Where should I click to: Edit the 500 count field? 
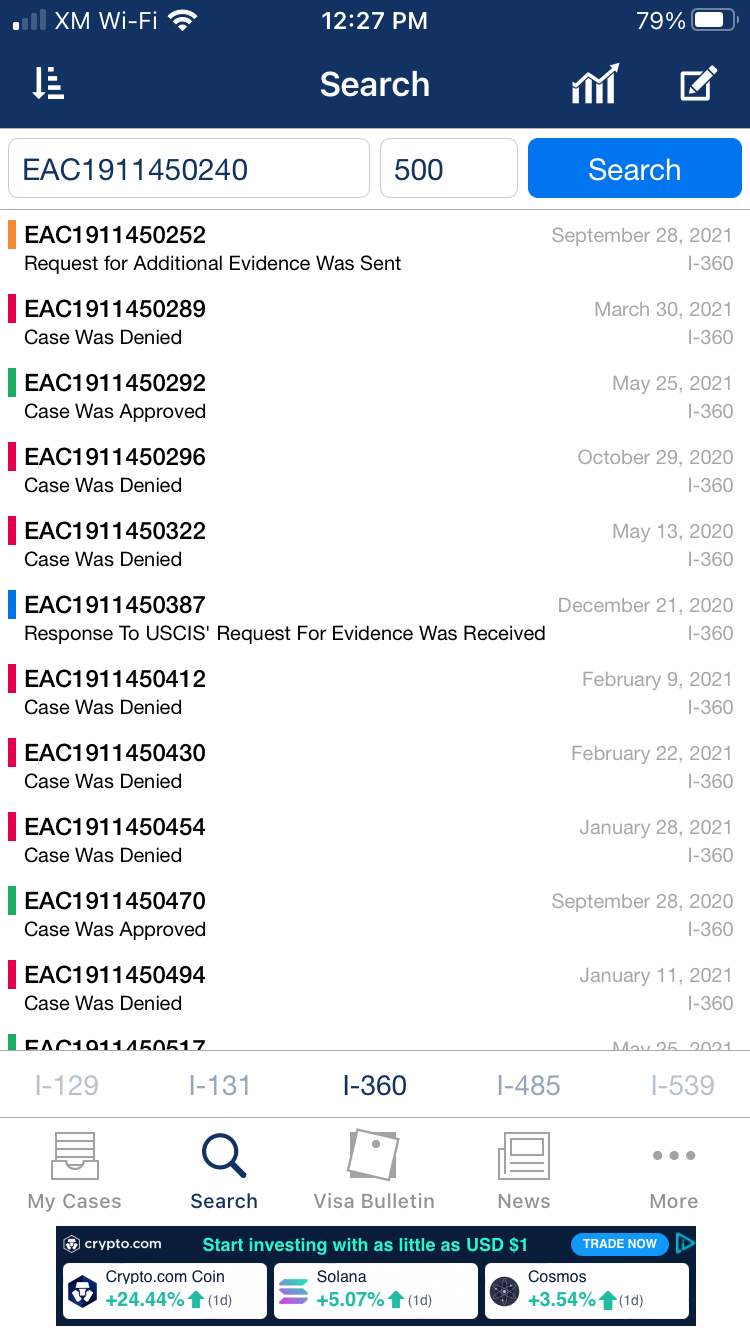[449, 168]
